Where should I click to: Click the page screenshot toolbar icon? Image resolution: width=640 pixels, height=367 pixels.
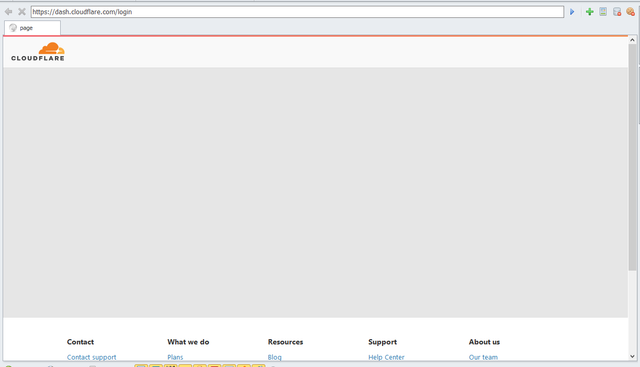point(603,12)
